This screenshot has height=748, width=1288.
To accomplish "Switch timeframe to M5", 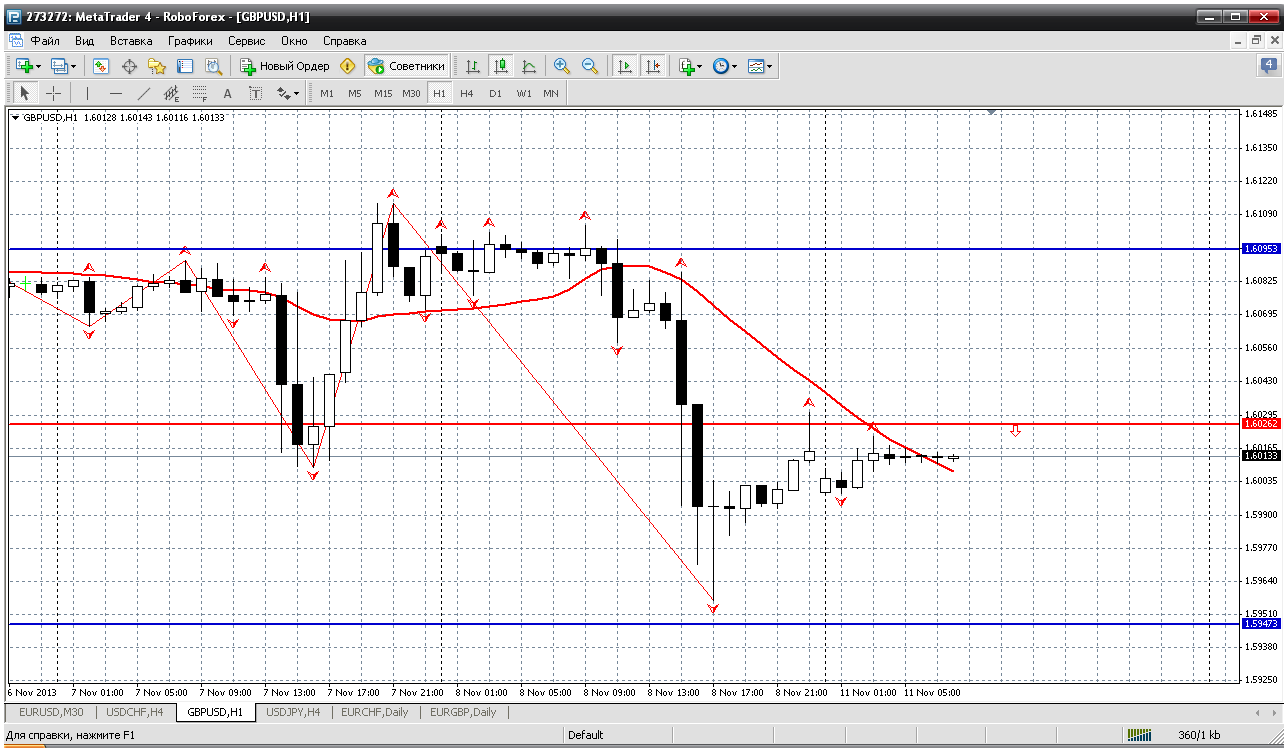I will [355, 93].
